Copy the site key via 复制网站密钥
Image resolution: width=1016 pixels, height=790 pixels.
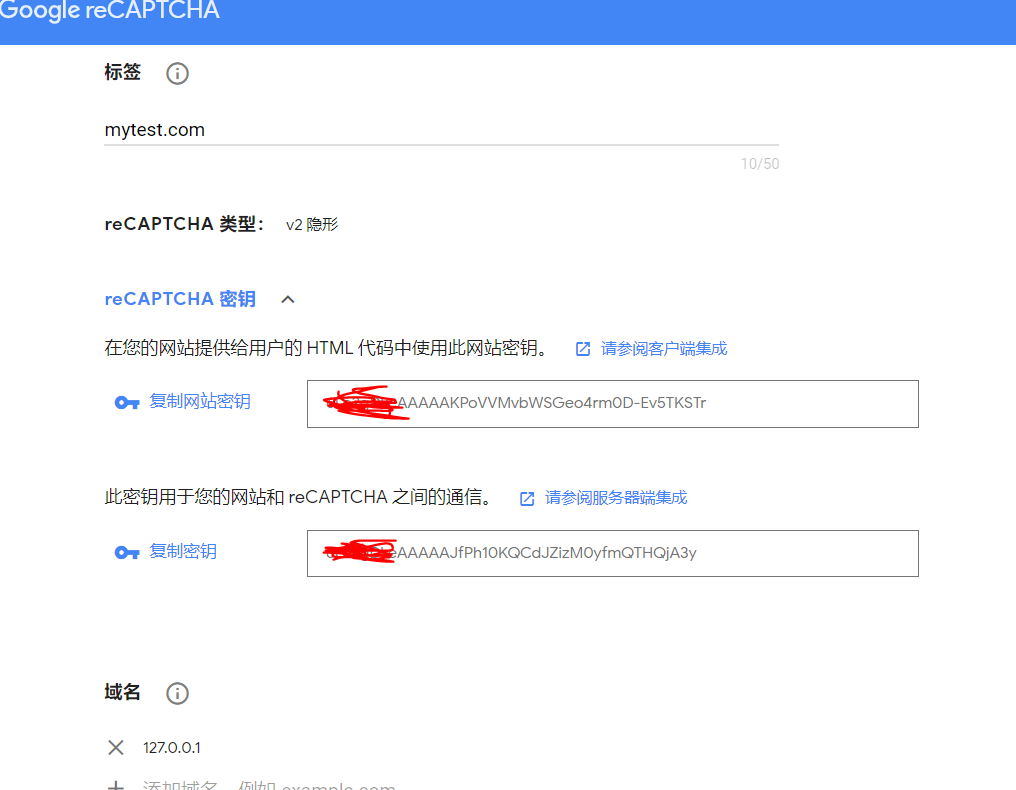pos(200,402)
